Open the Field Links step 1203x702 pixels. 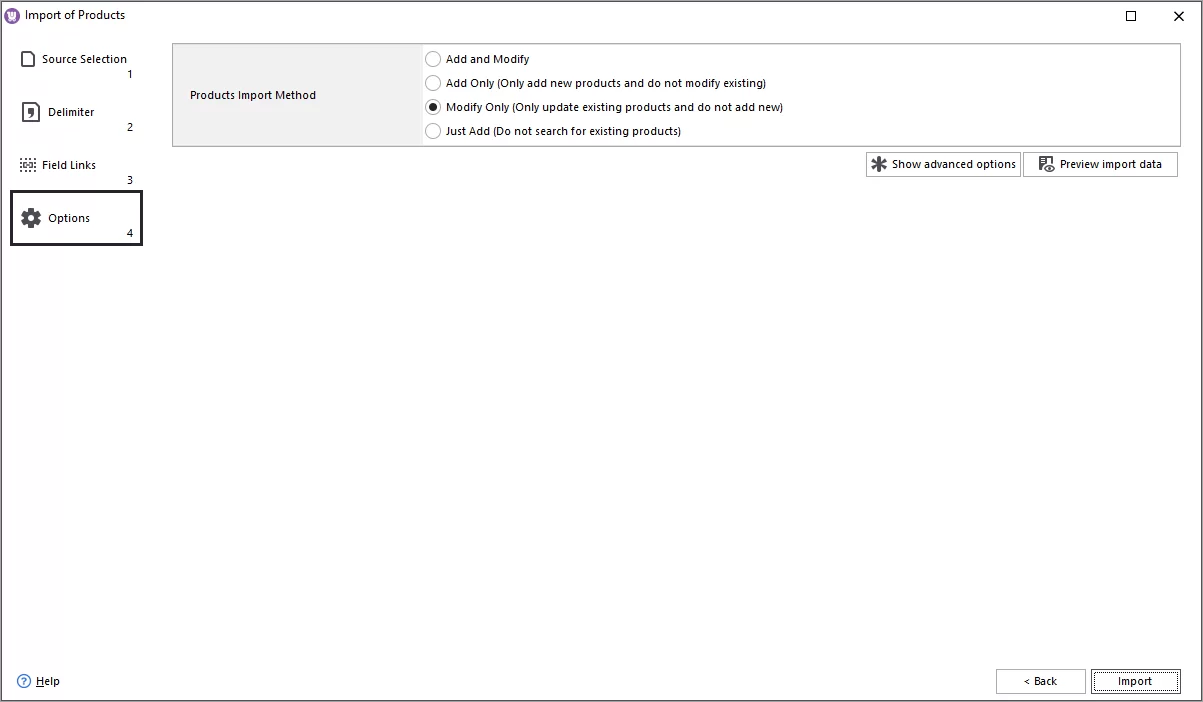coord(68,164)
